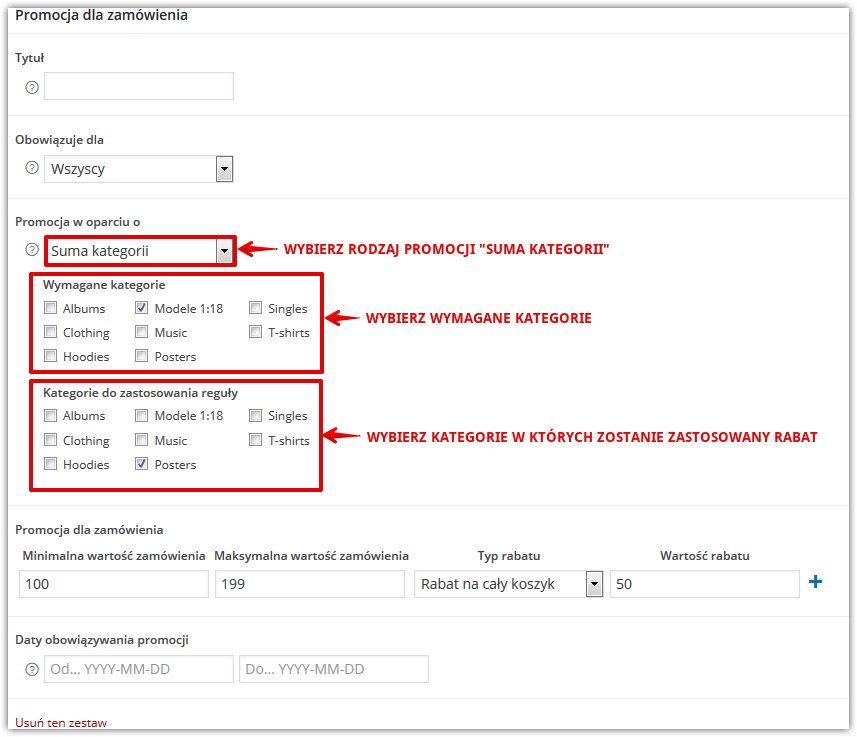Click the help icon next to date fields
857x737 pixels.
pos(32,669)
